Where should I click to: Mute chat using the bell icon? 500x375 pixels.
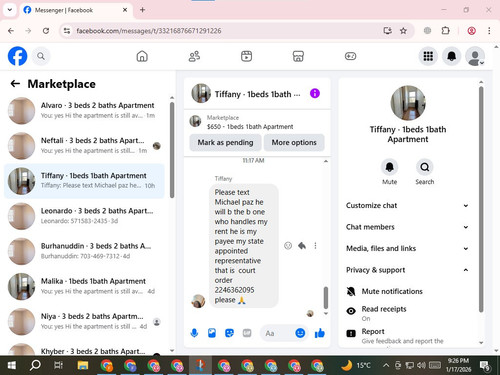coord(389,167)
